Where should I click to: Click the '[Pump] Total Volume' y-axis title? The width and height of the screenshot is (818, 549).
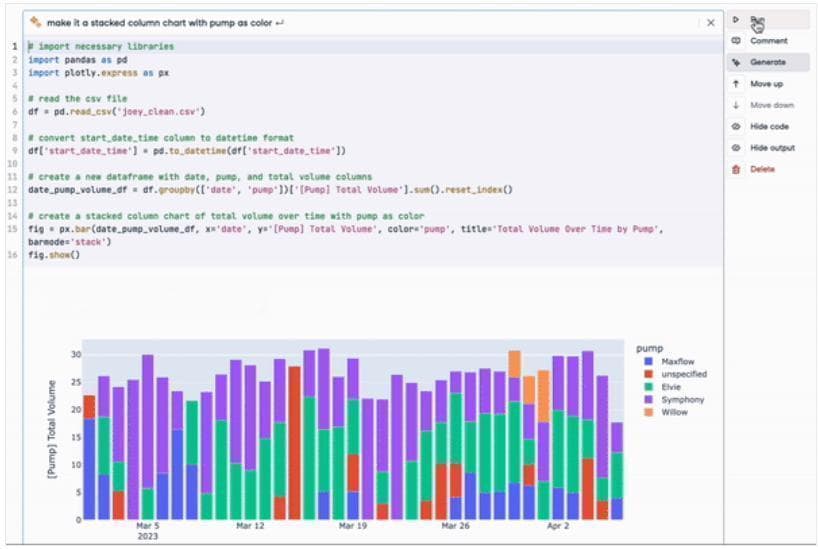click(52, 429)
